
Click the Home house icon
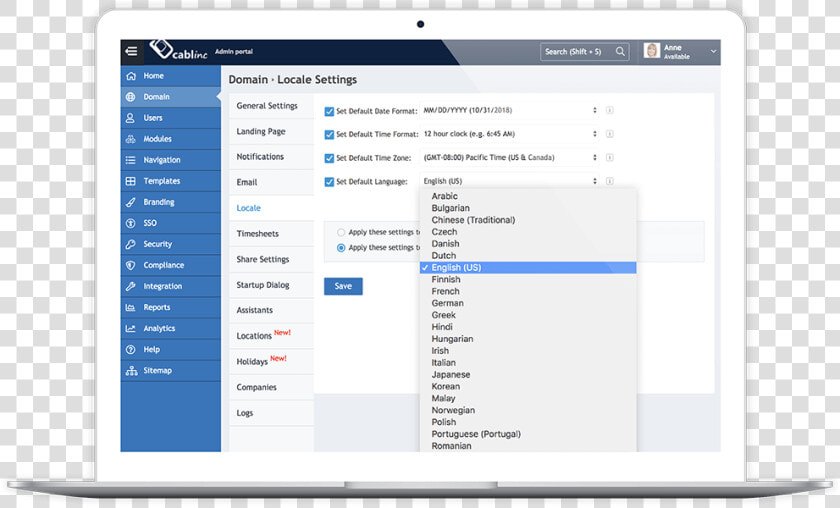[x=131, y=76]
